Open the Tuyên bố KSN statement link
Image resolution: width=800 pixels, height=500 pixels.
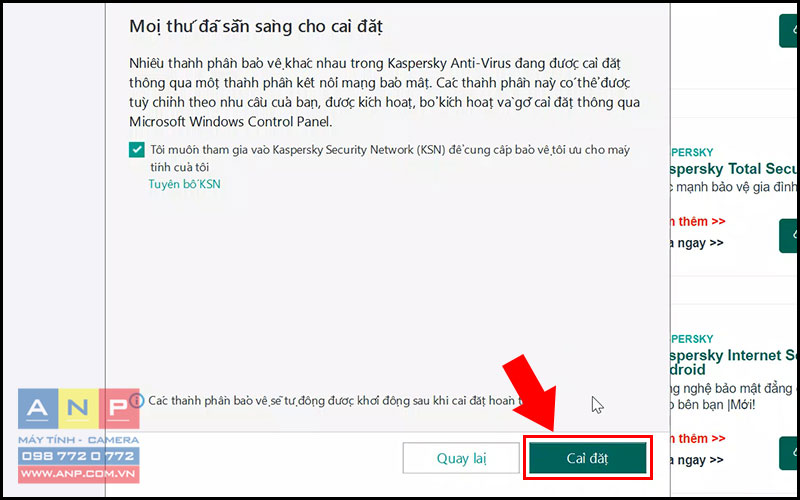click(x=185, y=184)
